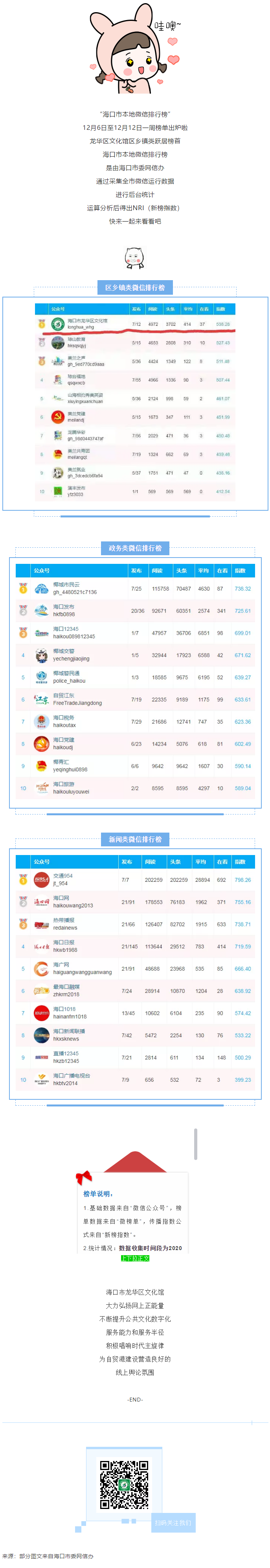
Task: Click the gold medal on 政务类 first row
Action: point(23,589)
